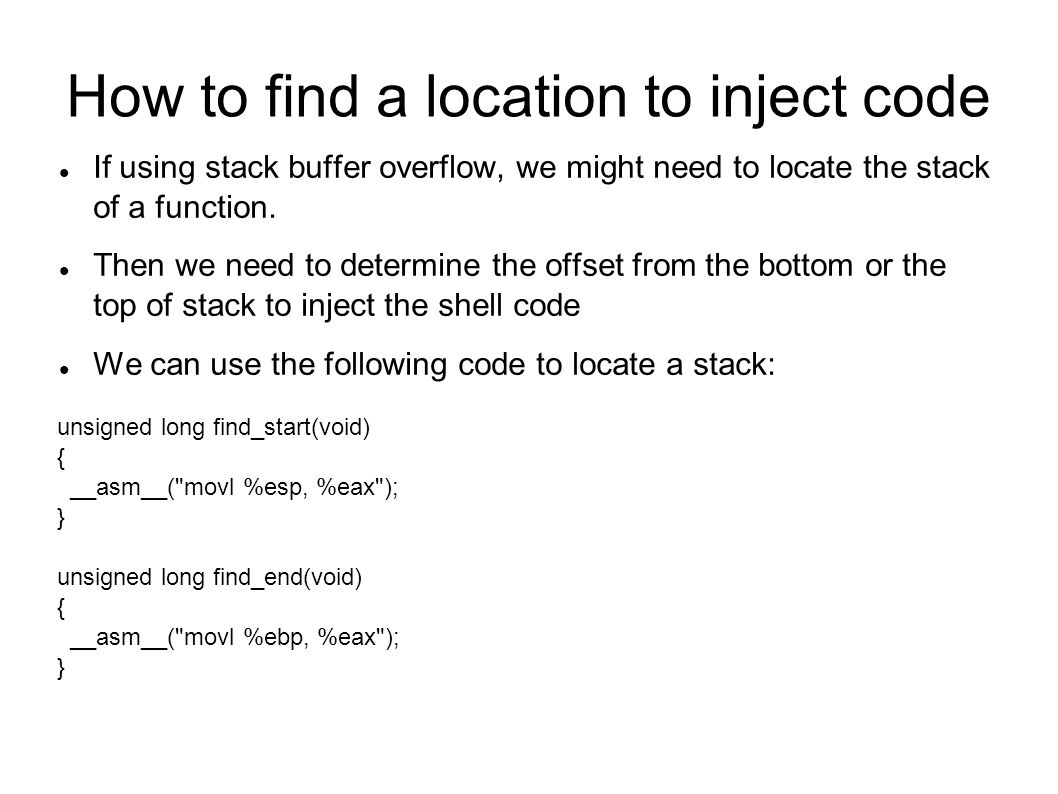
Task: Click the opening brace after find_start
Action: click(x=61, y=459)
